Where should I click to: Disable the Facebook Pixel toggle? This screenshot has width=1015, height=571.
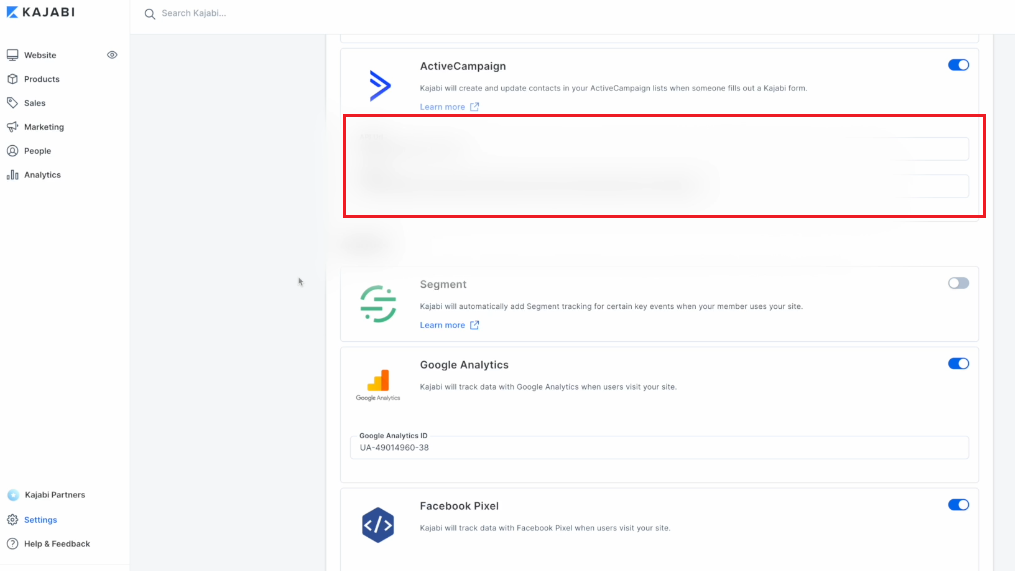(x=958, y=504)
